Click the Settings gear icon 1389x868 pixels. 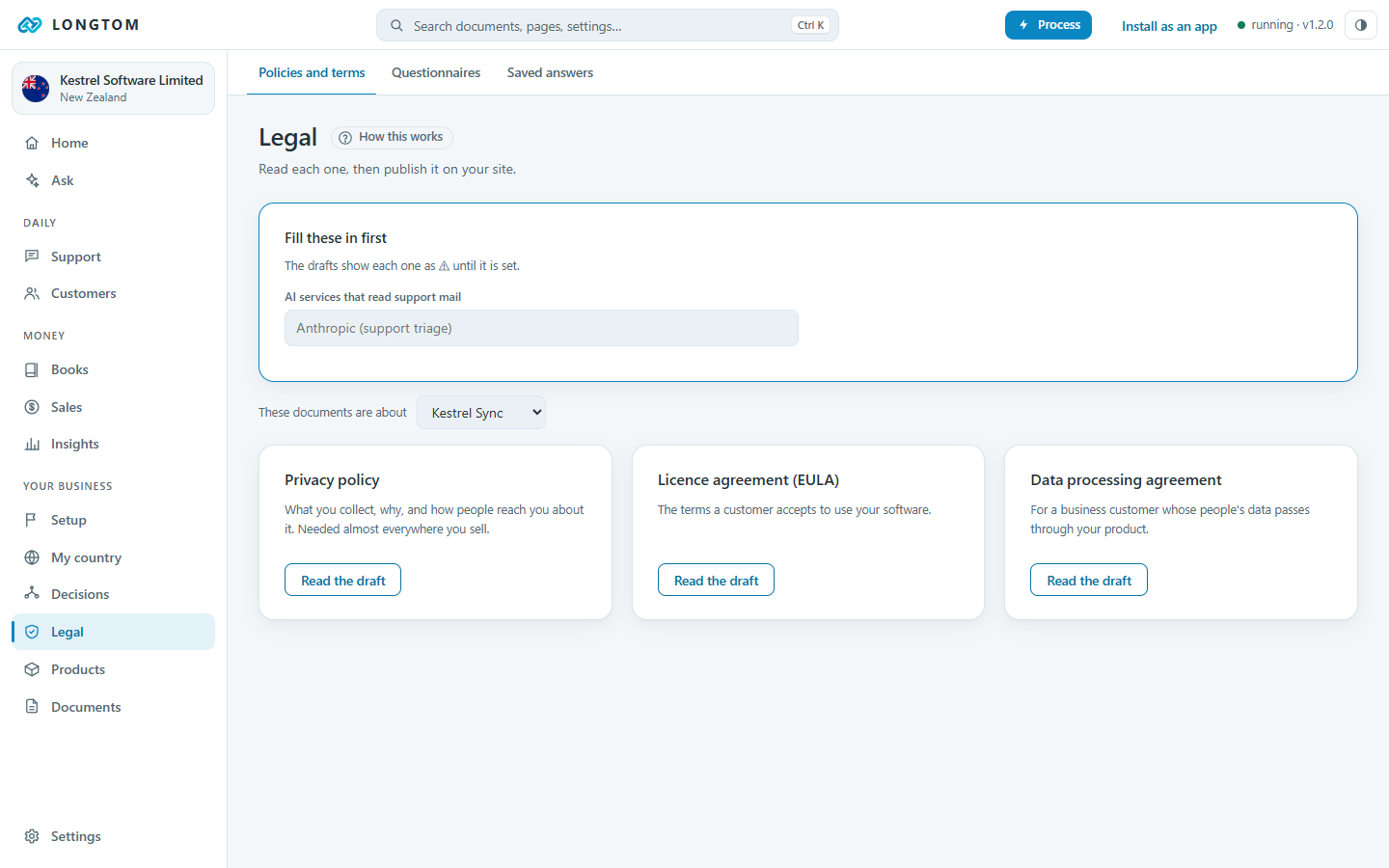point(32,836)
